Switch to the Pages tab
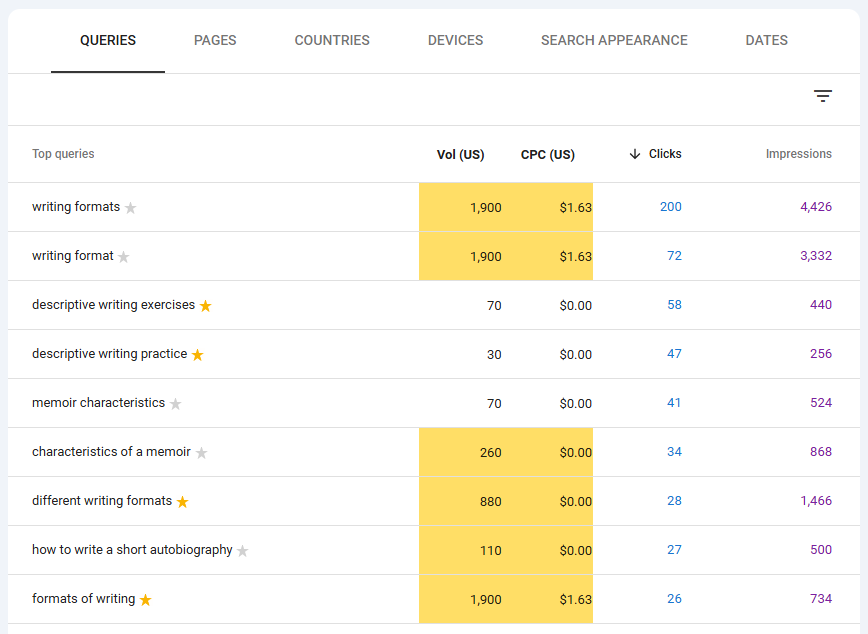 pos(215,41)
